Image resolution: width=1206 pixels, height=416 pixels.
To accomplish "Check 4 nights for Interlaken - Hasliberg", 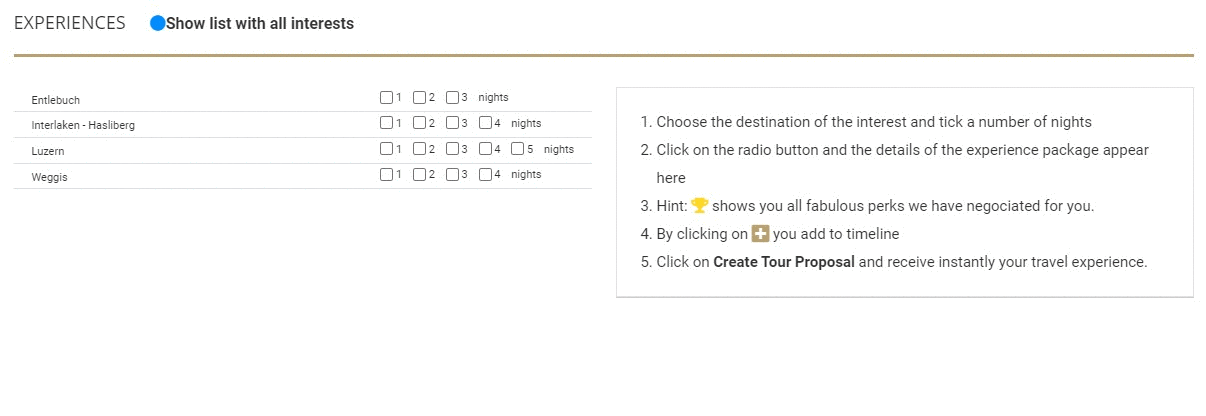I will 485,124.
